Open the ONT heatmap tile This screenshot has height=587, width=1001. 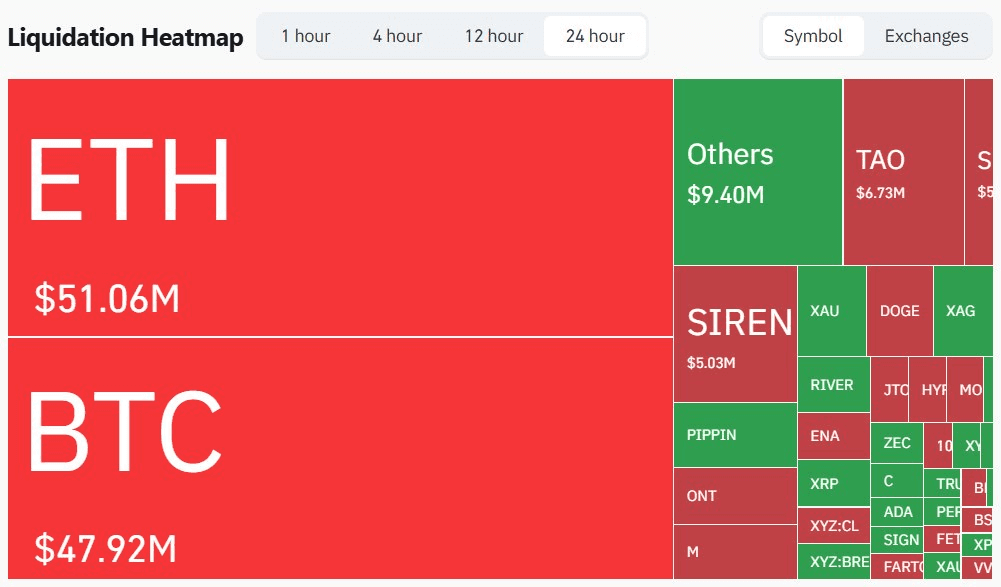[735, 496]
